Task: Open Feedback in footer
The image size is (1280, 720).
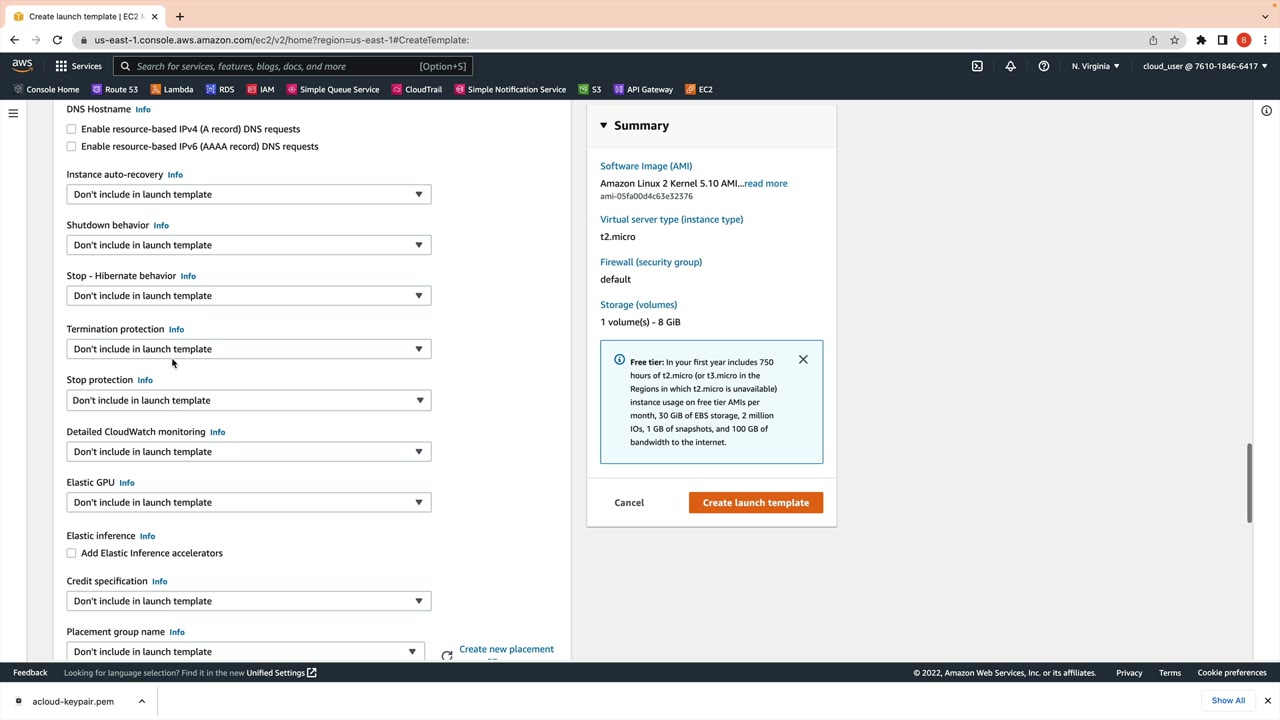Action: pos(30,673)
